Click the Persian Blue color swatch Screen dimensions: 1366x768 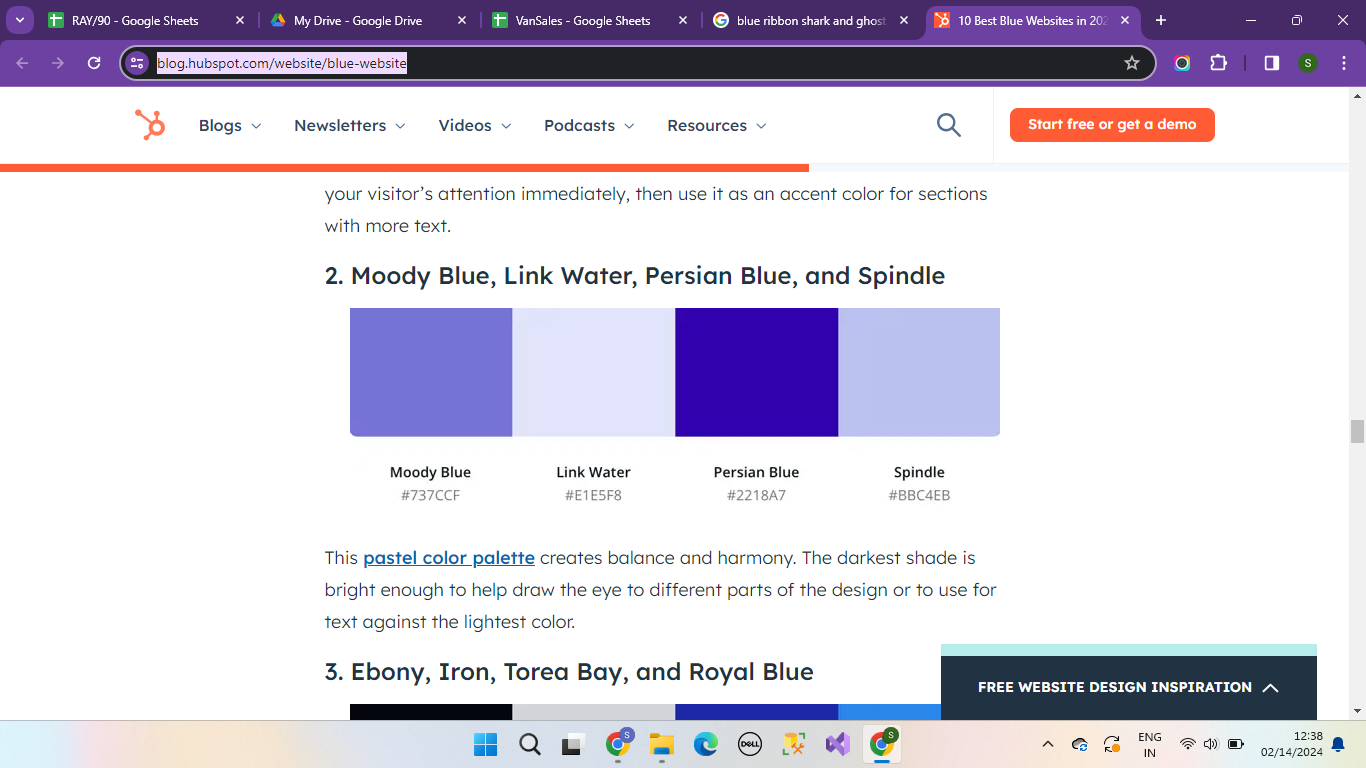tap(756, 372)
